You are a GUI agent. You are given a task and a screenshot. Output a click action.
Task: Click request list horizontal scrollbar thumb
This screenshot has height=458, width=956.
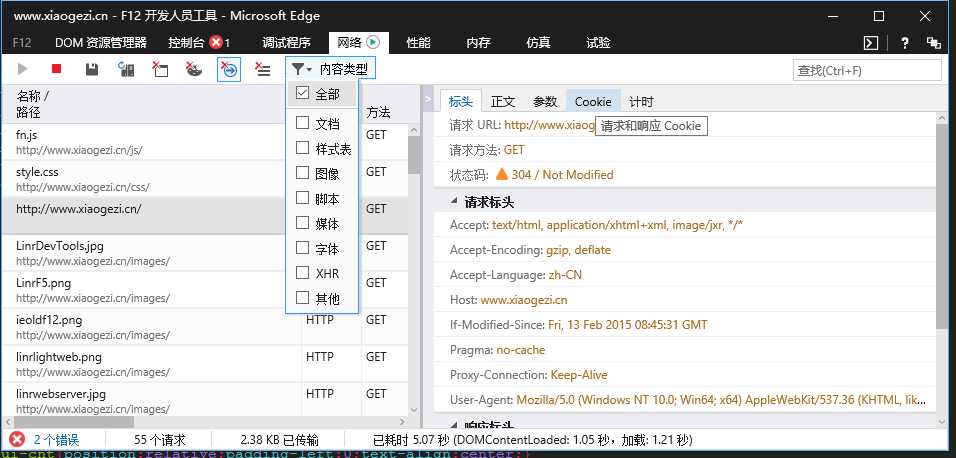click(x=73, y=422)
